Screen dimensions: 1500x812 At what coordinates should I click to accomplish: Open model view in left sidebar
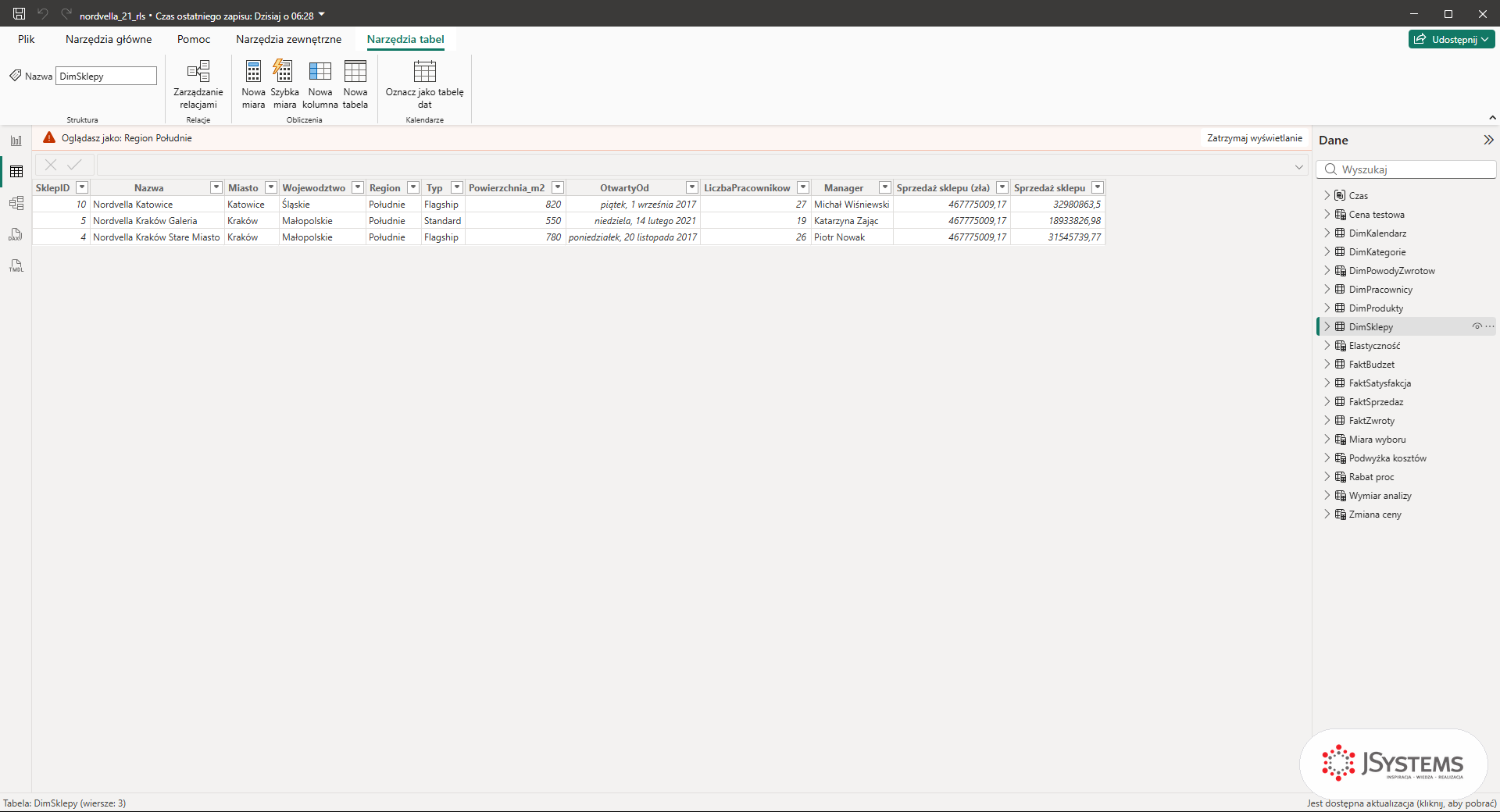(x=16, y=203)
